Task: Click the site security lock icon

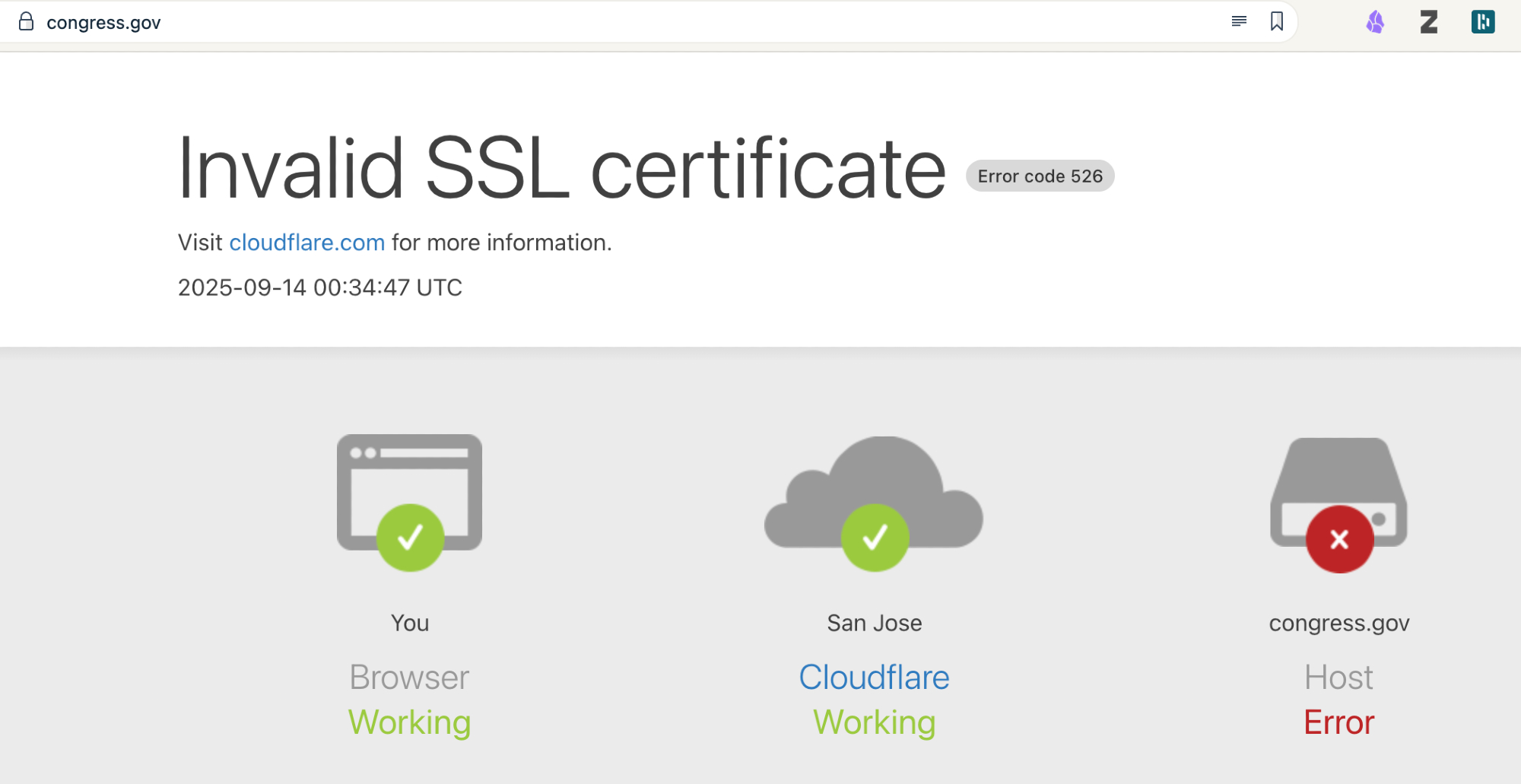Action: (26, 22)
